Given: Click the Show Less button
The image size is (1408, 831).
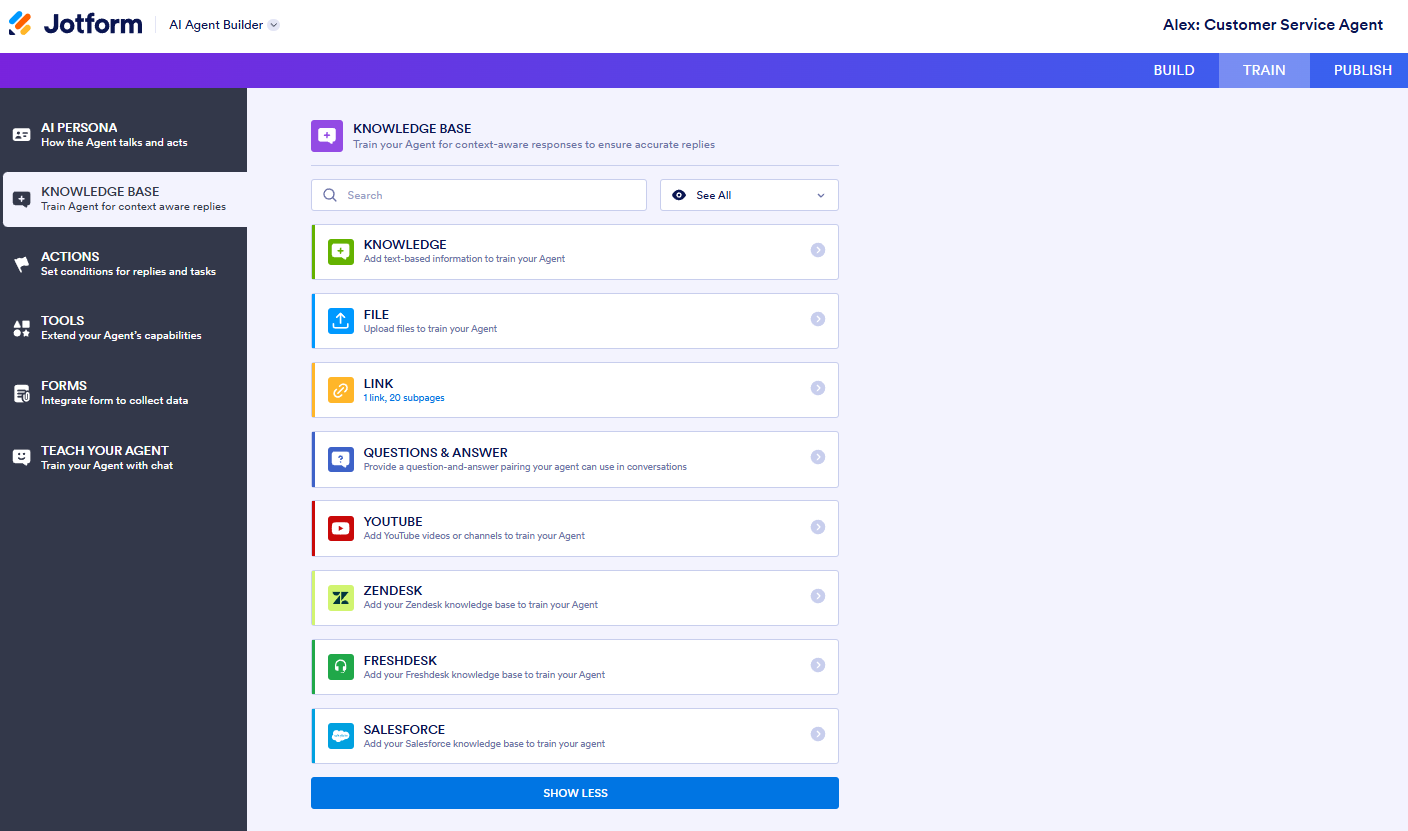Looking at the screenshot, I should (x=575, y=793).
